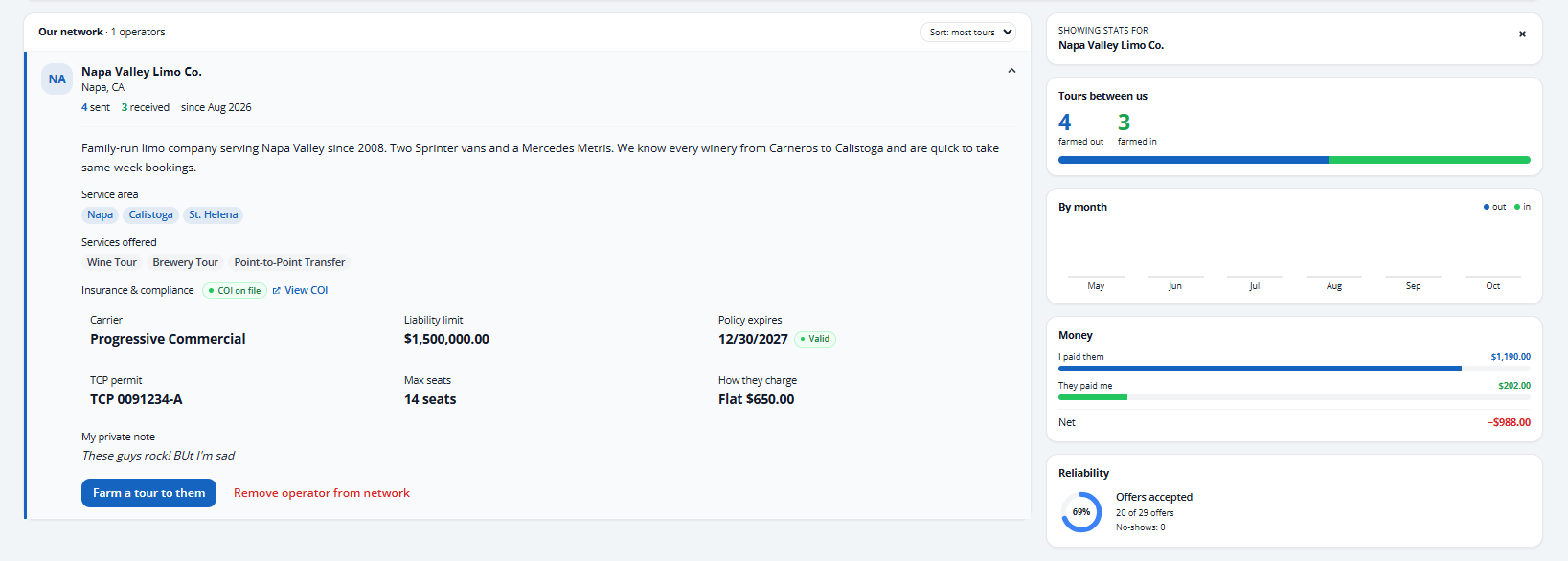Close the stats panel with the X
The height and width of the screenshot is (561, 1568).
(x=1522, y=34)
